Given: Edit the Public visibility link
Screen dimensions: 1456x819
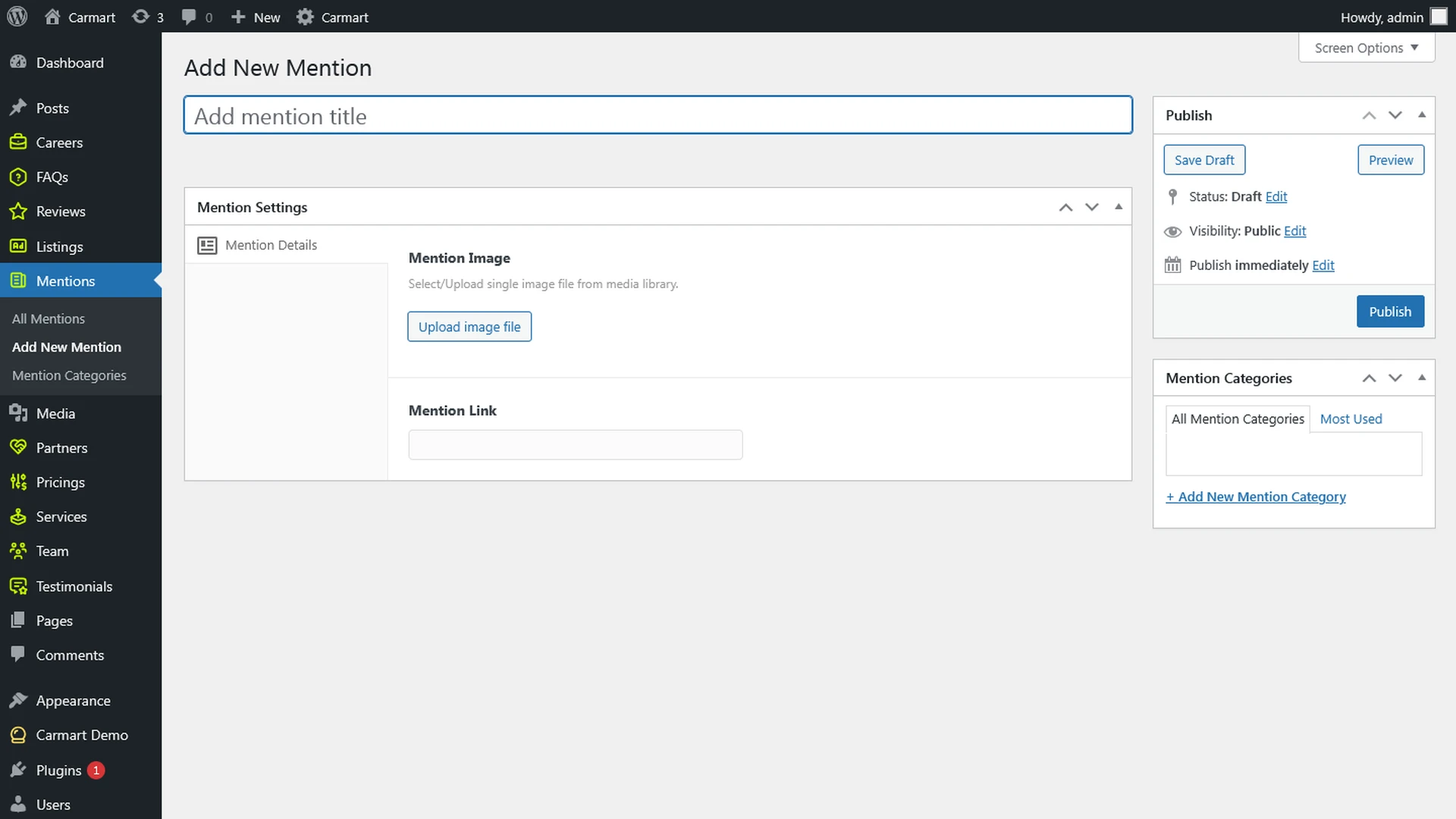Looking at the screenshot, I should 1295,231.
